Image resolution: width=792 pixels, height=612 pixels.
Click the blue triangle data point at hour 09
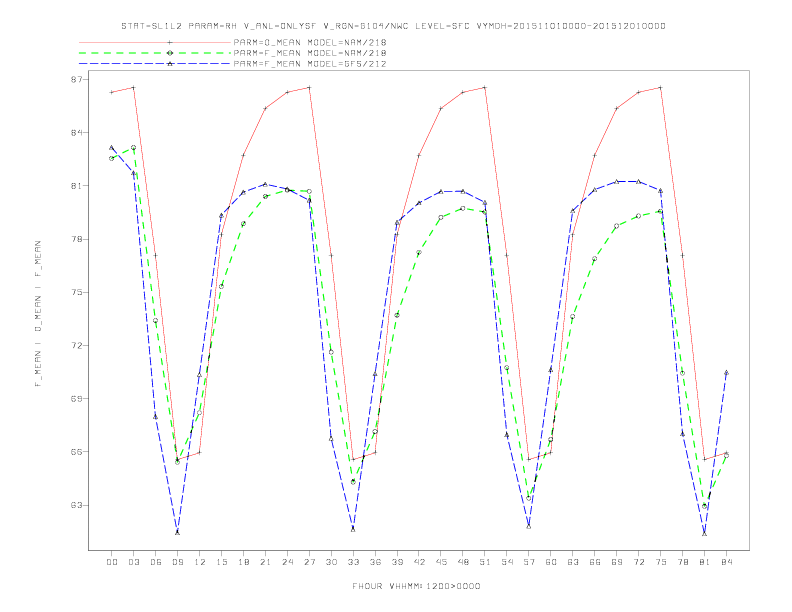tap(177, 532)
